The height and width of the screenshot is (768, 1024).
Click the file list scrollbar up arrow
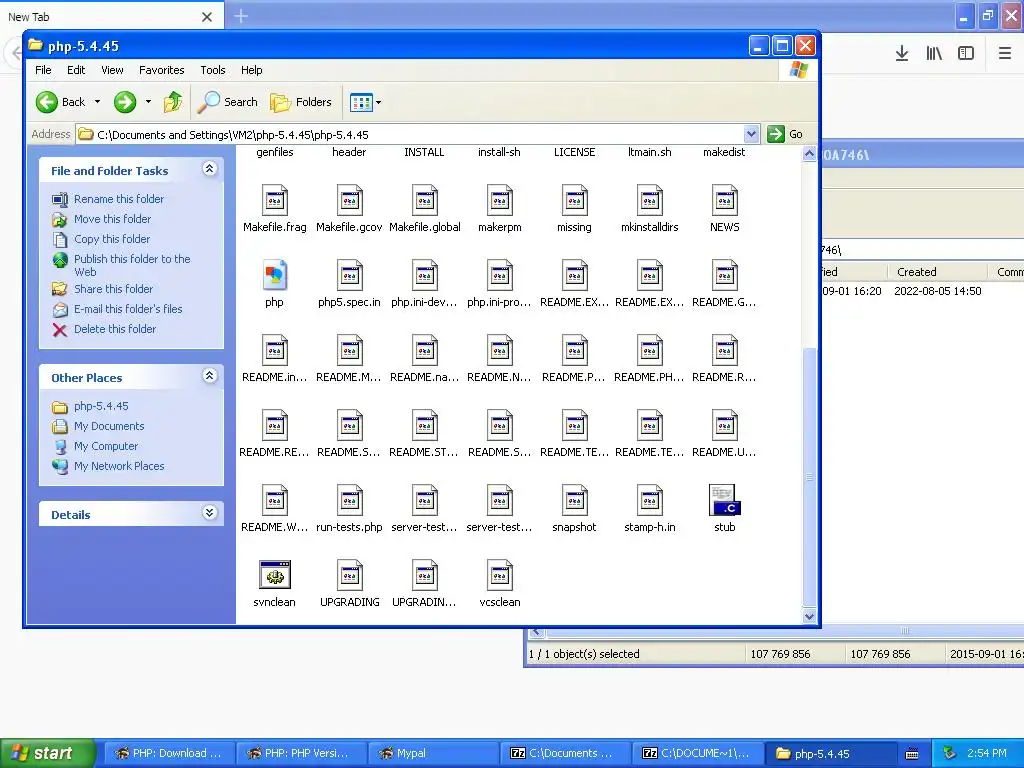pos(809,154)
